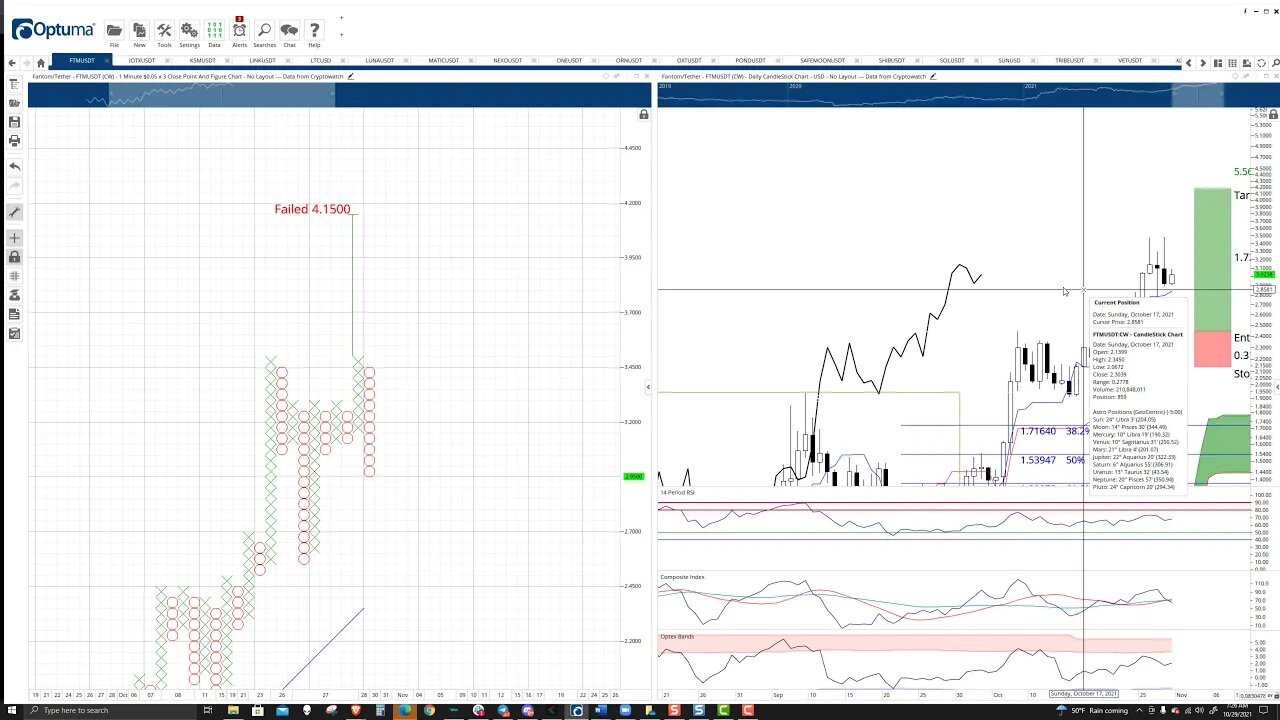
Task: Switch to the SOLUSDT tab
Action: (952, 61)
